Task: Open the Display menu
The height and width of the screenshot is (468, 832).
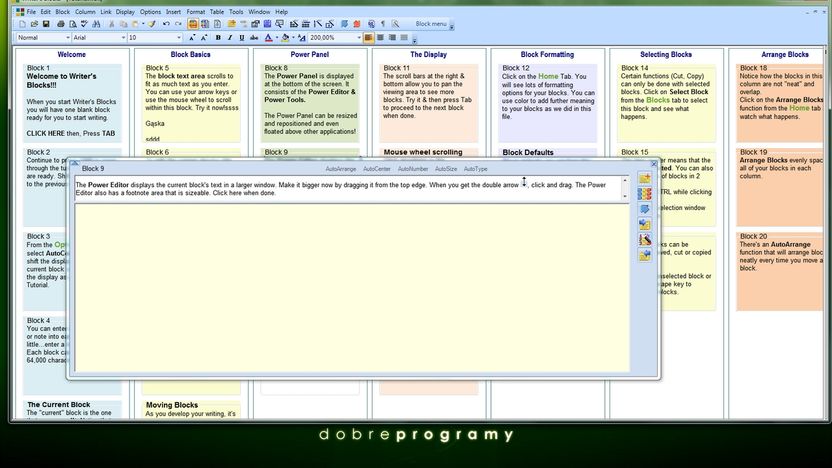Action: click(125, 12)
